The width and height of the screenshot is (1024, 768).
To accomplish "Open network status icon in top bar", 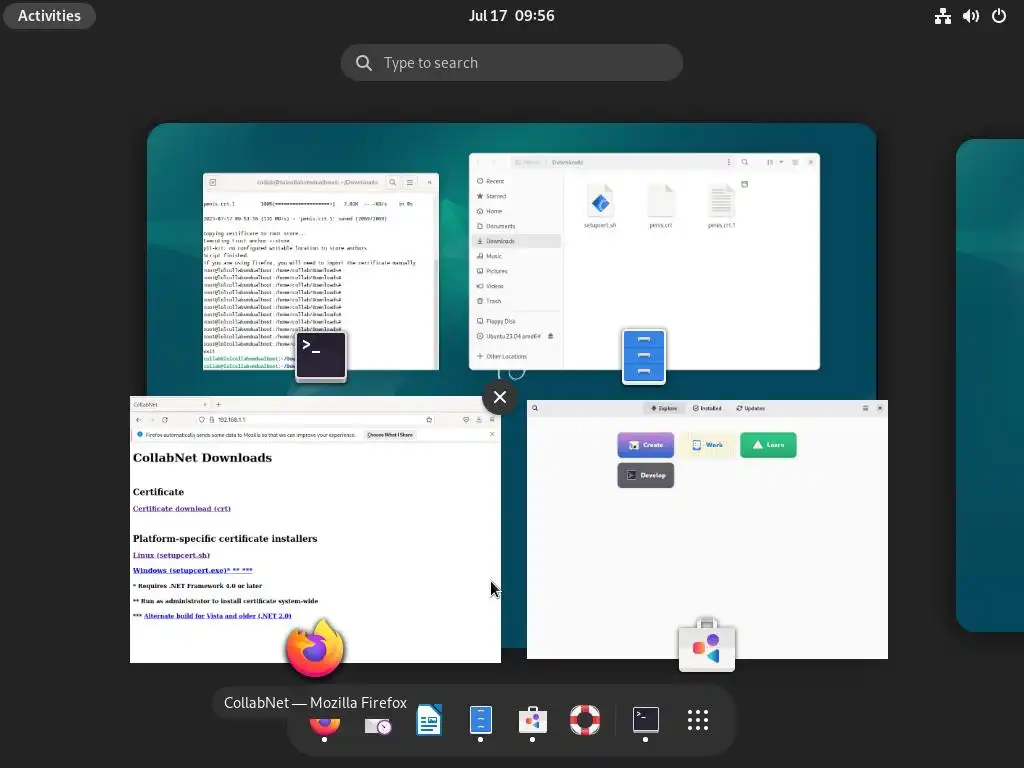I will (x=942, y=16).
